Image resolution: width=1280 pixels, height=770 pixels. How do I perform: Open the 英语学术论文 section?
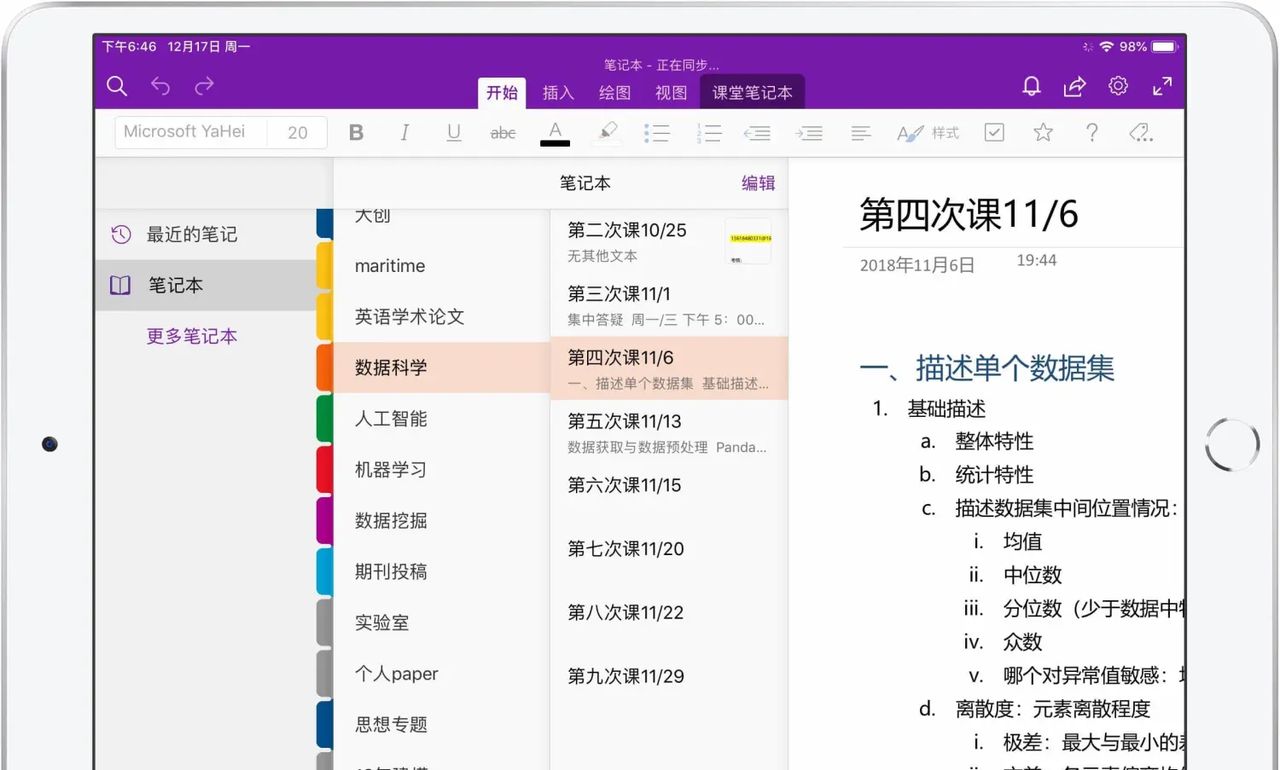click(x=441, y=317)
